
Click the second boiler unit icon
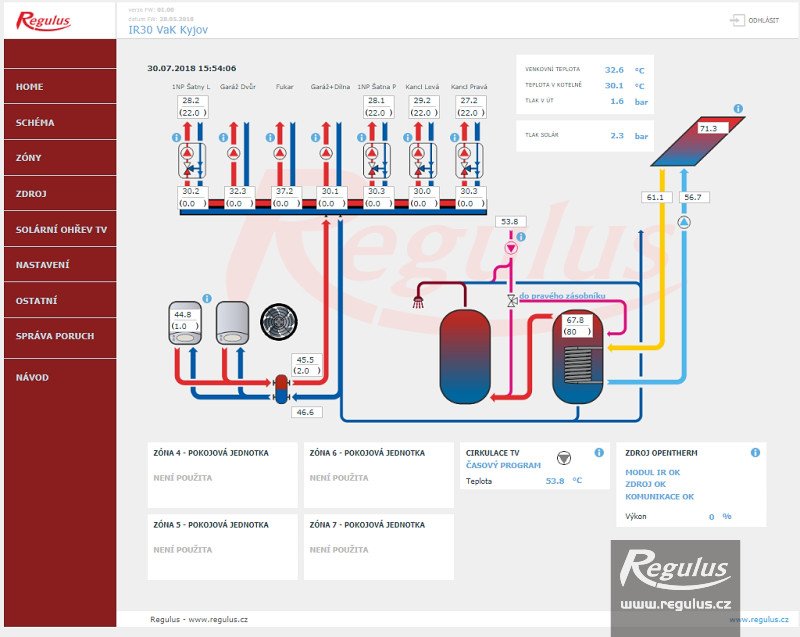[233, 323]
